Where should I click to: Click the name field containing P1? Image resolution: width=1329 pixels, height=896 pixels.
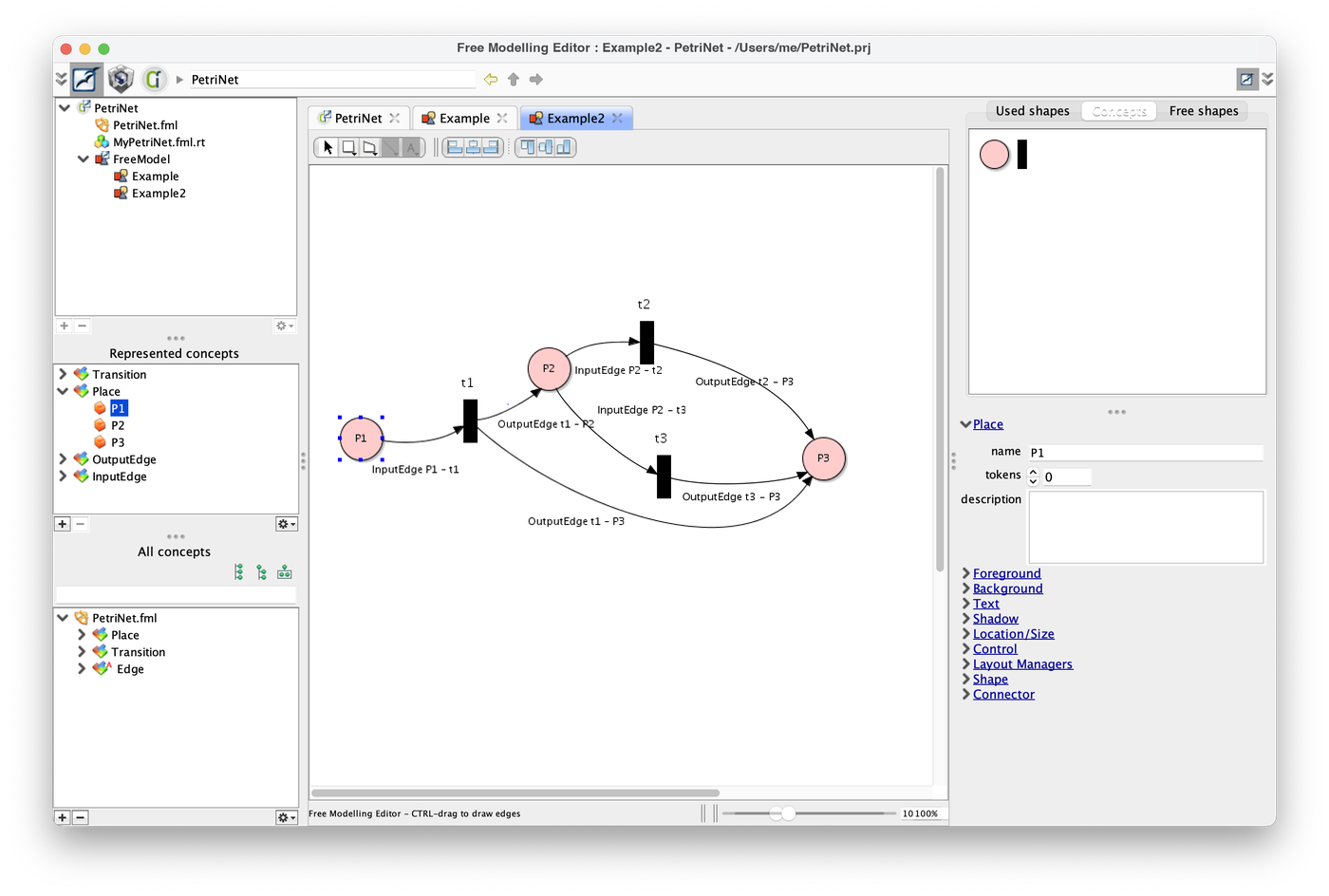1146,453
